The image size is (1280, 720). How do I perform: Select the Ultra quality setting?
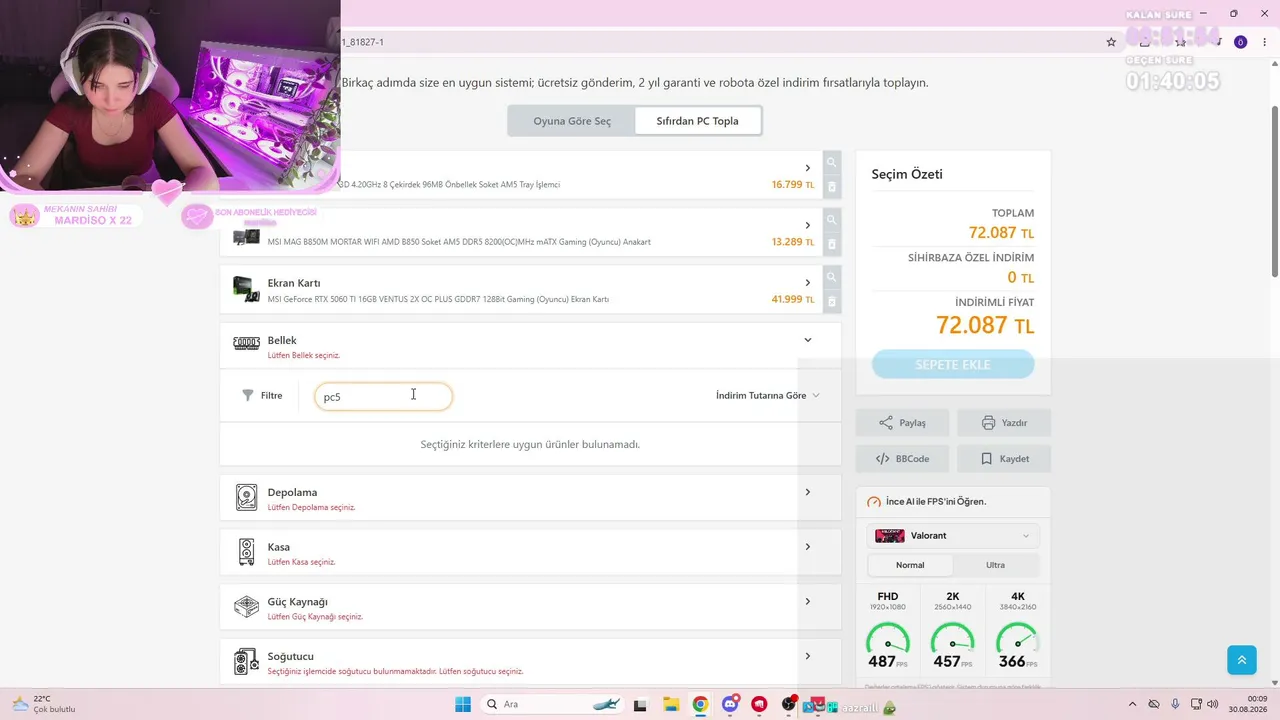[996, 565]
